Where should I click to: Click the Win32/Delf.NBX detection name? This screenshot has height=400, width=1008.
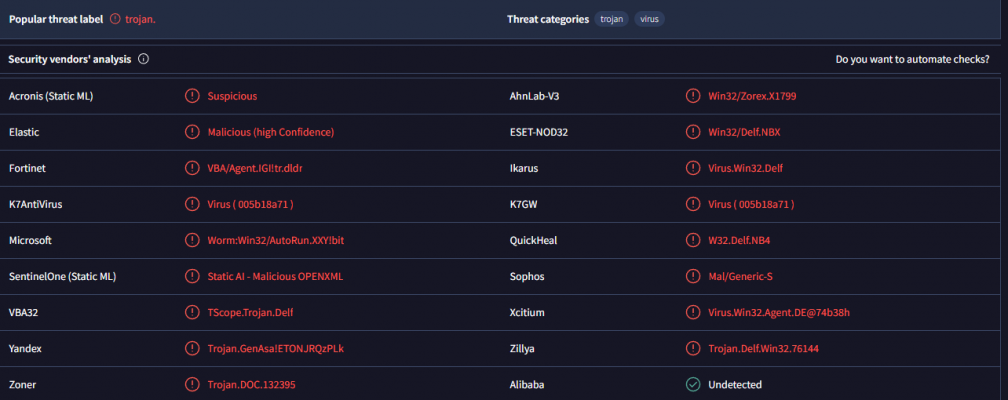[744, 132]
